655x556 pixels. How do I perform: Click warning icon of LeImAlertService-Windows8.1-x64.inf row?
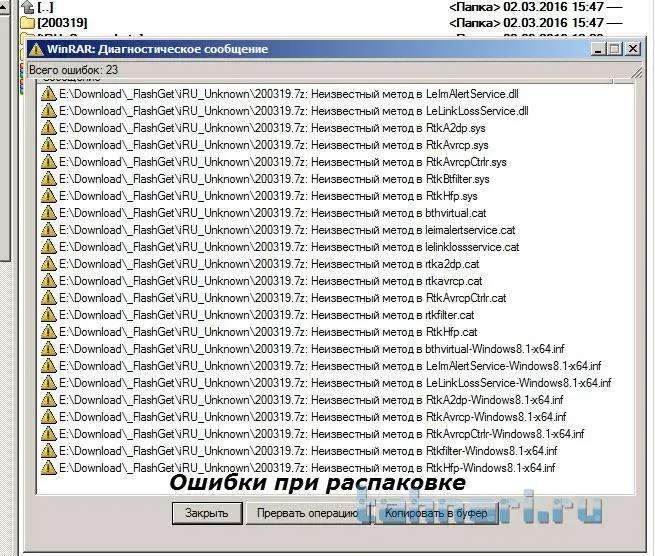48,366
